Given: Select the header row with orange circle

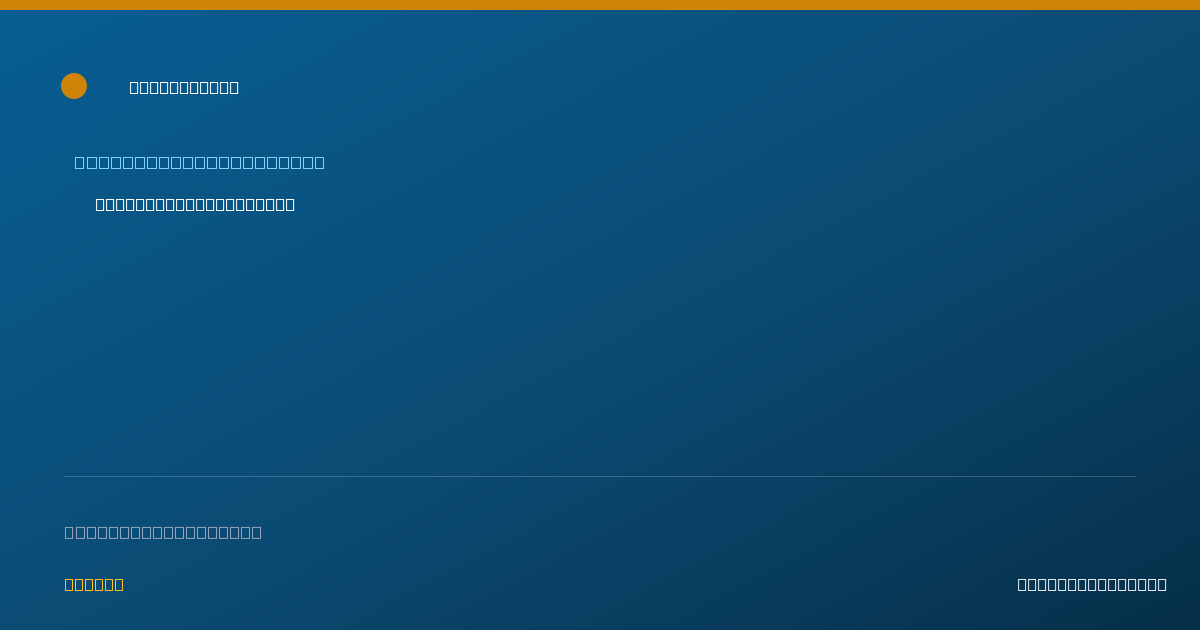Looking at the screenshot, I should point(150,86).
